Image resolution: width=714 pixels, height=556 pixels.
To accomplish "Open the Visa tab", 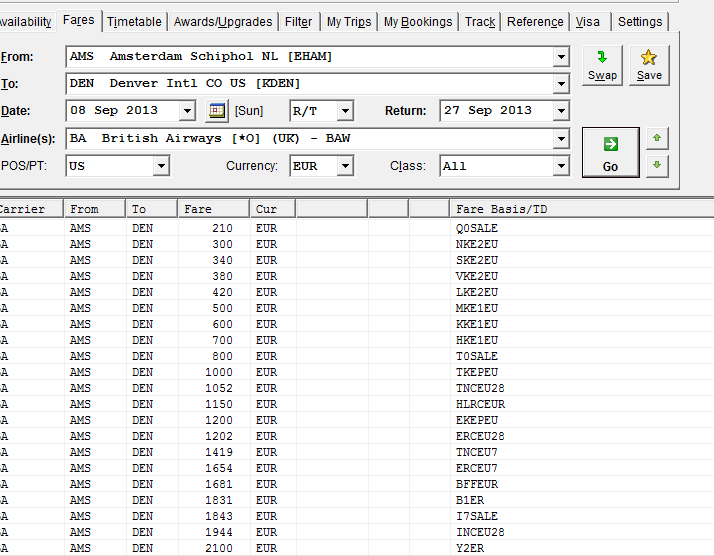I will (587, 22).
